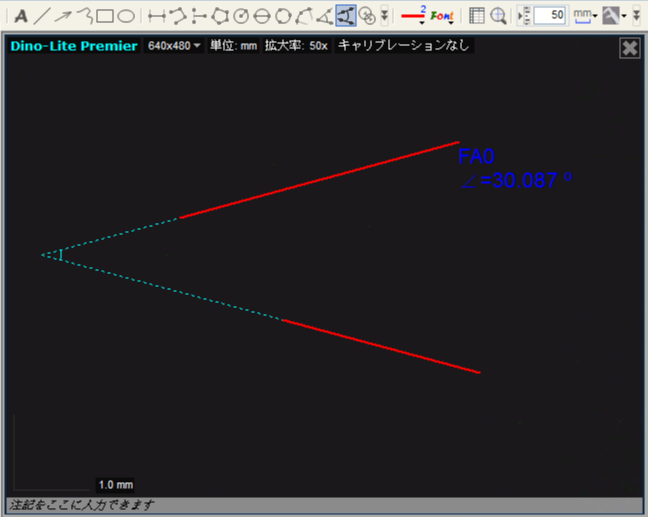Screen dimensions: 648x517
Task: Select the Line drawing tool
Action: click(42, 17)
